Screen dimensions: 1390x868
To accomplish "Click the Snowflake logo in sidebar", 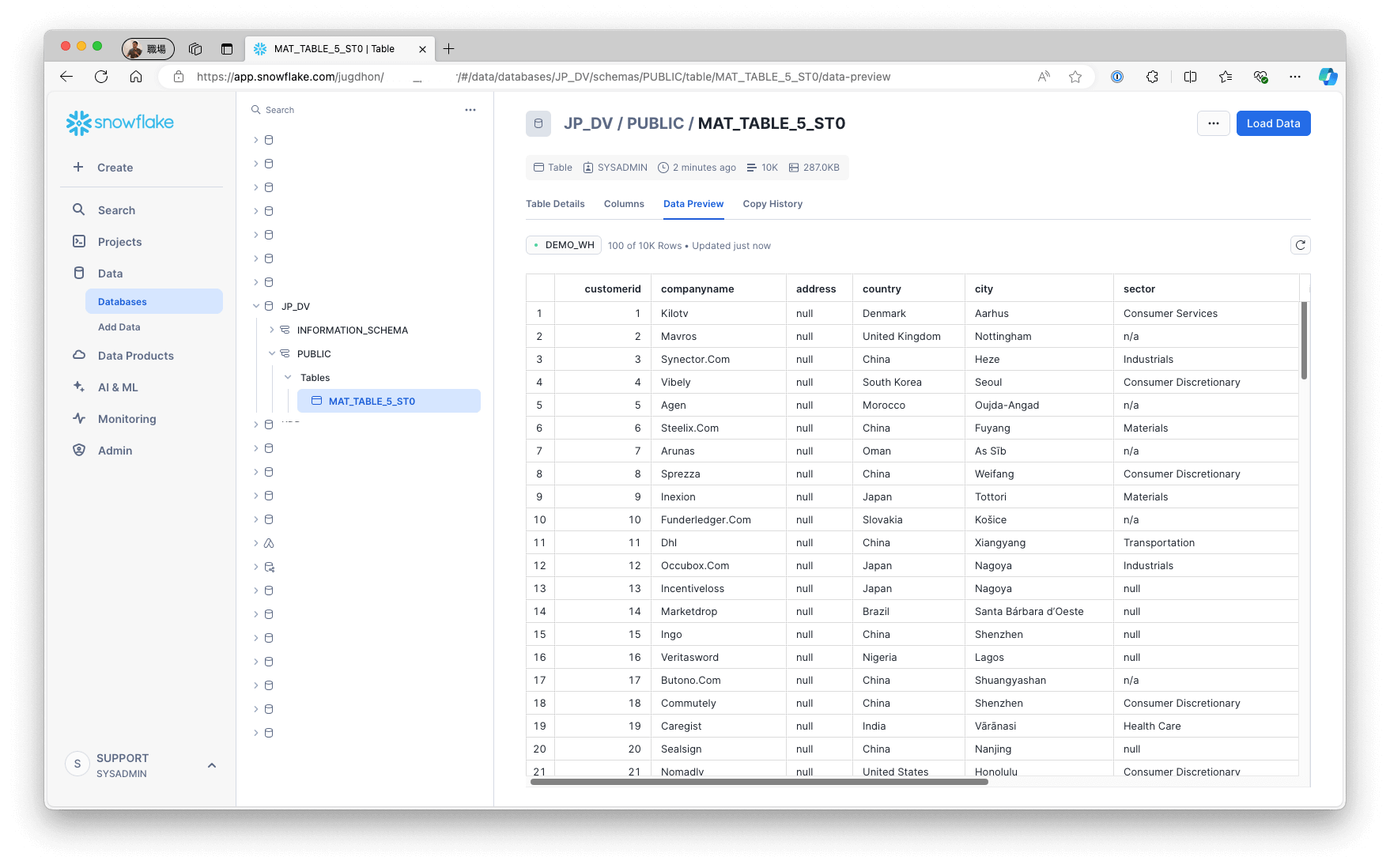I will tap(119, 123).
